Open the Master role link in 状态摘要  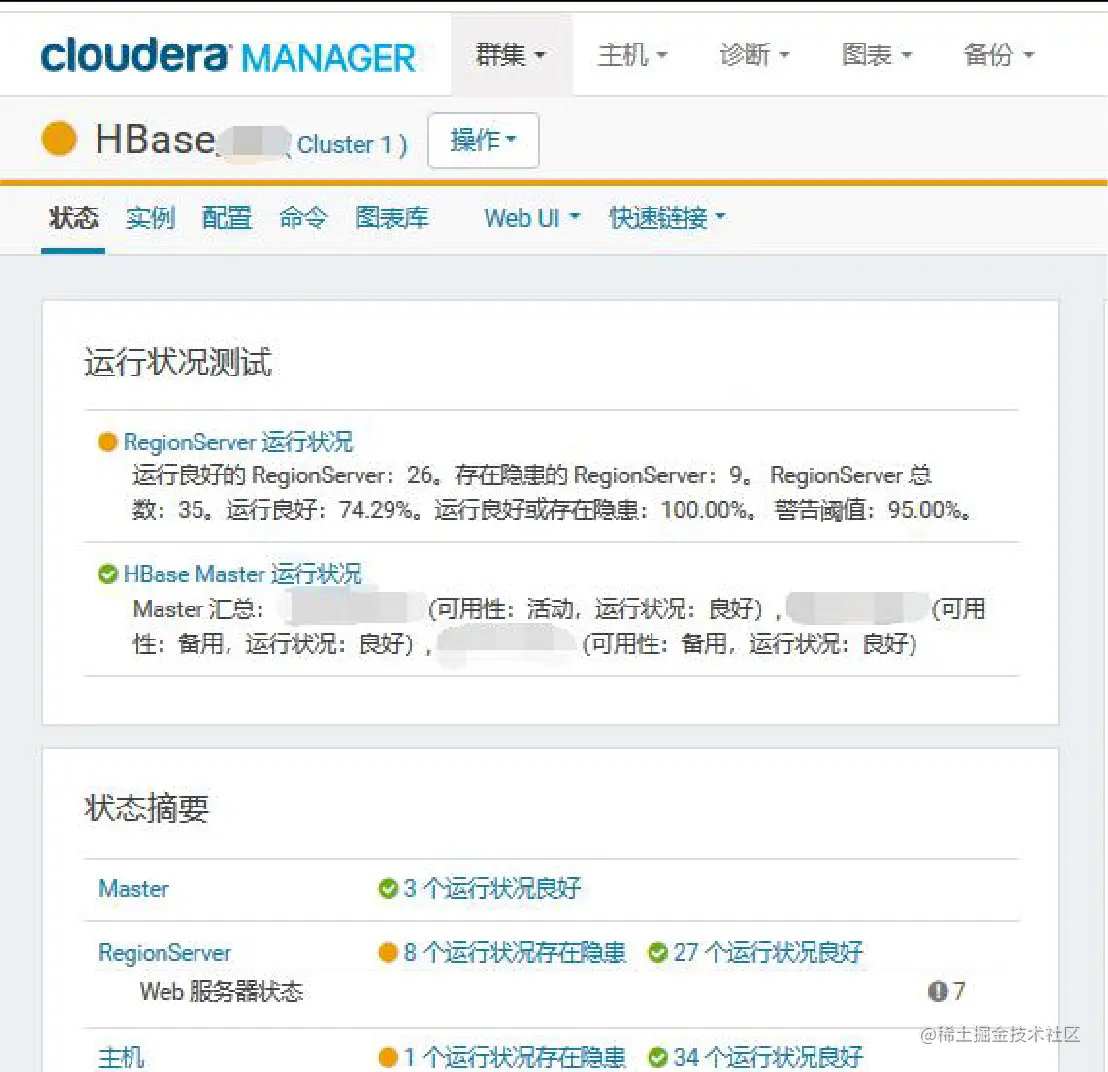coord(134,888)
